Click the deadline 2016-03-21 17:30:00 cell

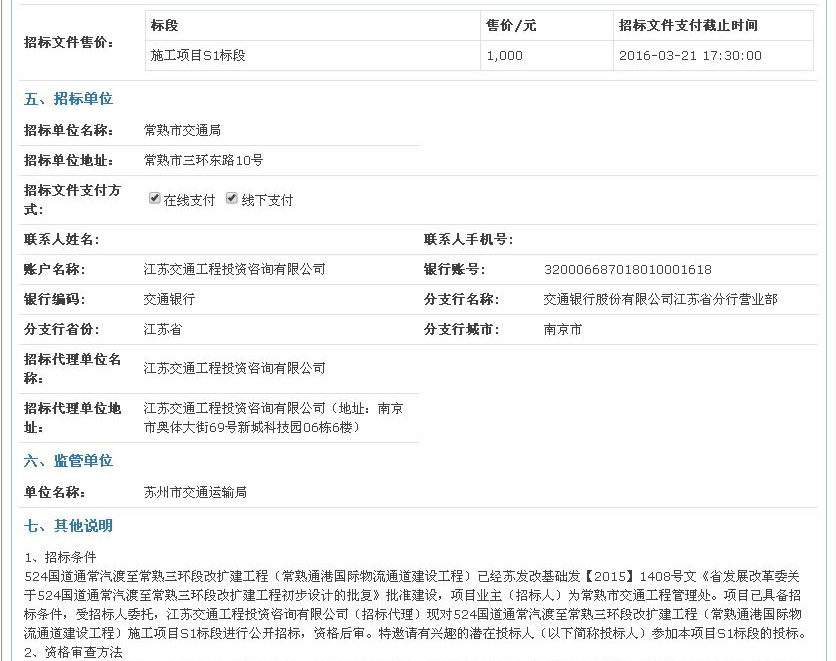690,56
